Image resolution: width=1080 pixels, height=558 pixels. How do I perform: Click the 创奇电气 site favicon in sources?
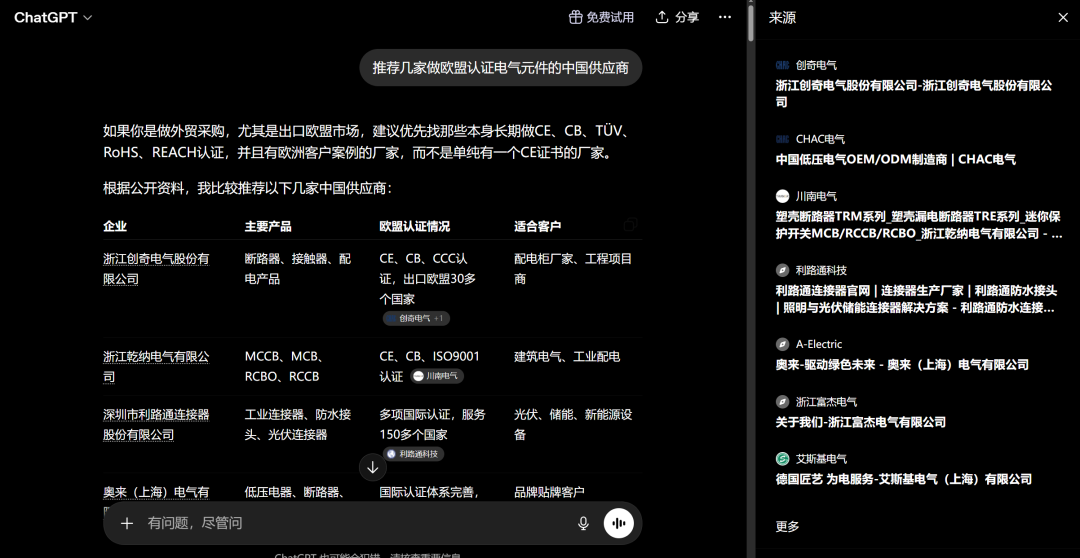point(782,65)
